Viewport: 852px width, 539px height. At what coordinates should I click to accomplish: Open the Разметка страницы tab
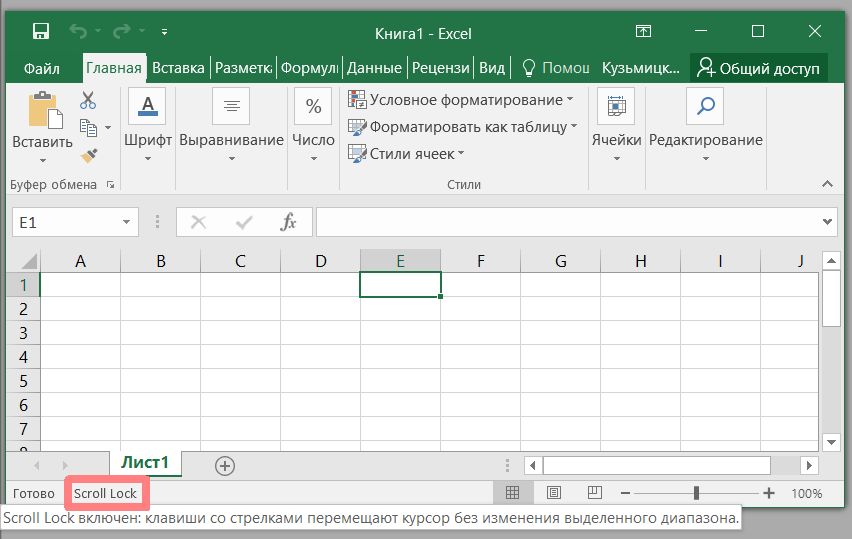pos(243,68)
